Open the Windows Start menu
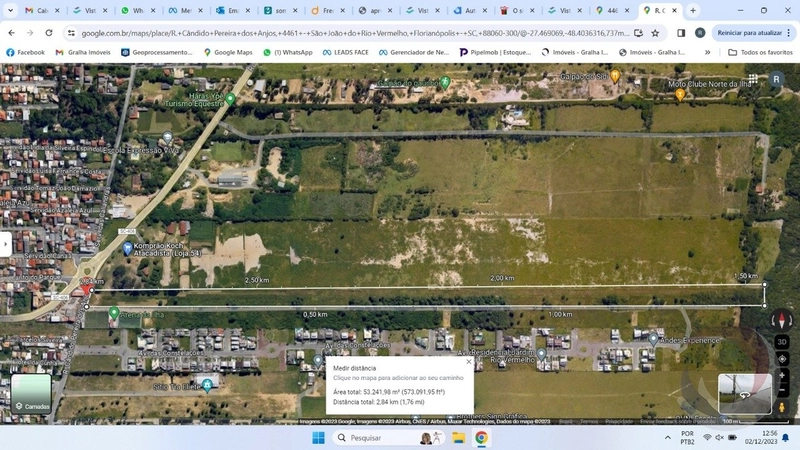This screenshot has width=800, height=450. click(318, 438)
